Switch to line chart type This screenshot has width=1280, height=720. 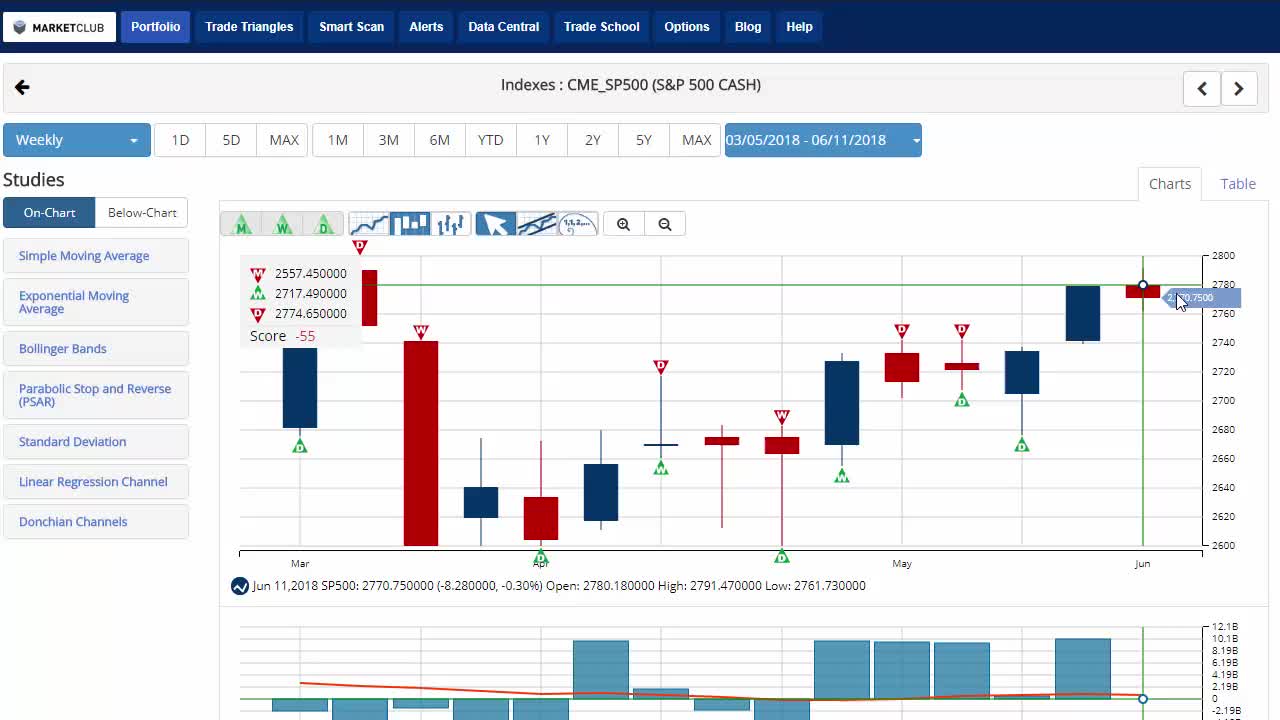(x=368, y=224)
